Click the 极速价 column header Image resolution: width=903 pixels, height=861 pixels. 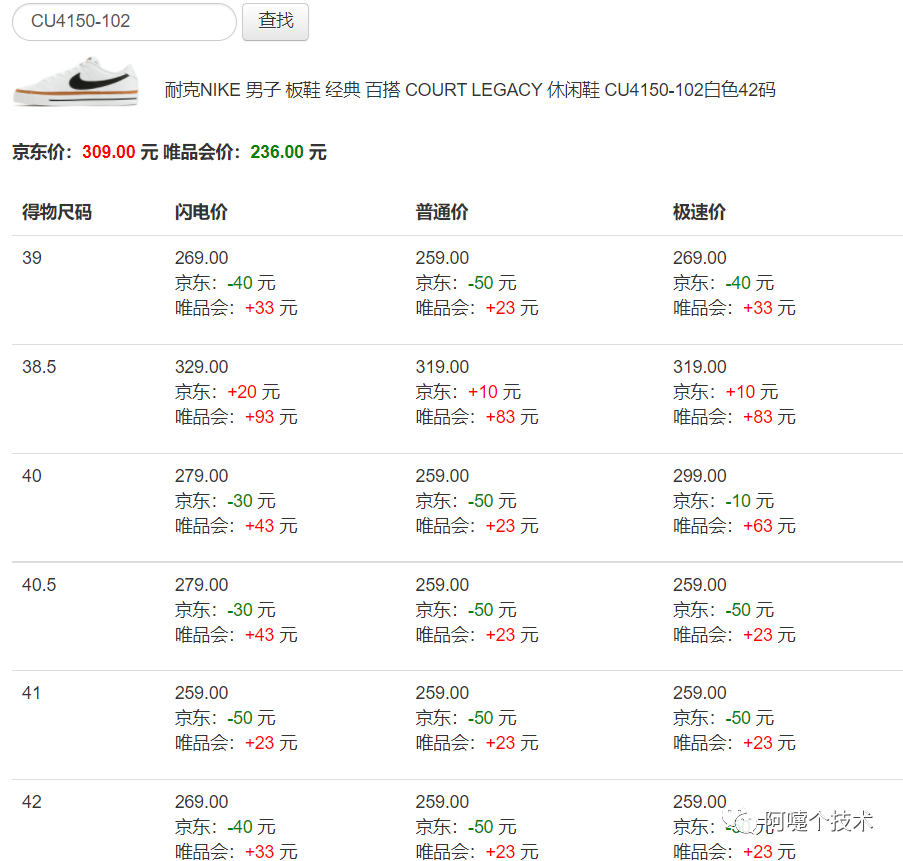click(x=699, y=212)
